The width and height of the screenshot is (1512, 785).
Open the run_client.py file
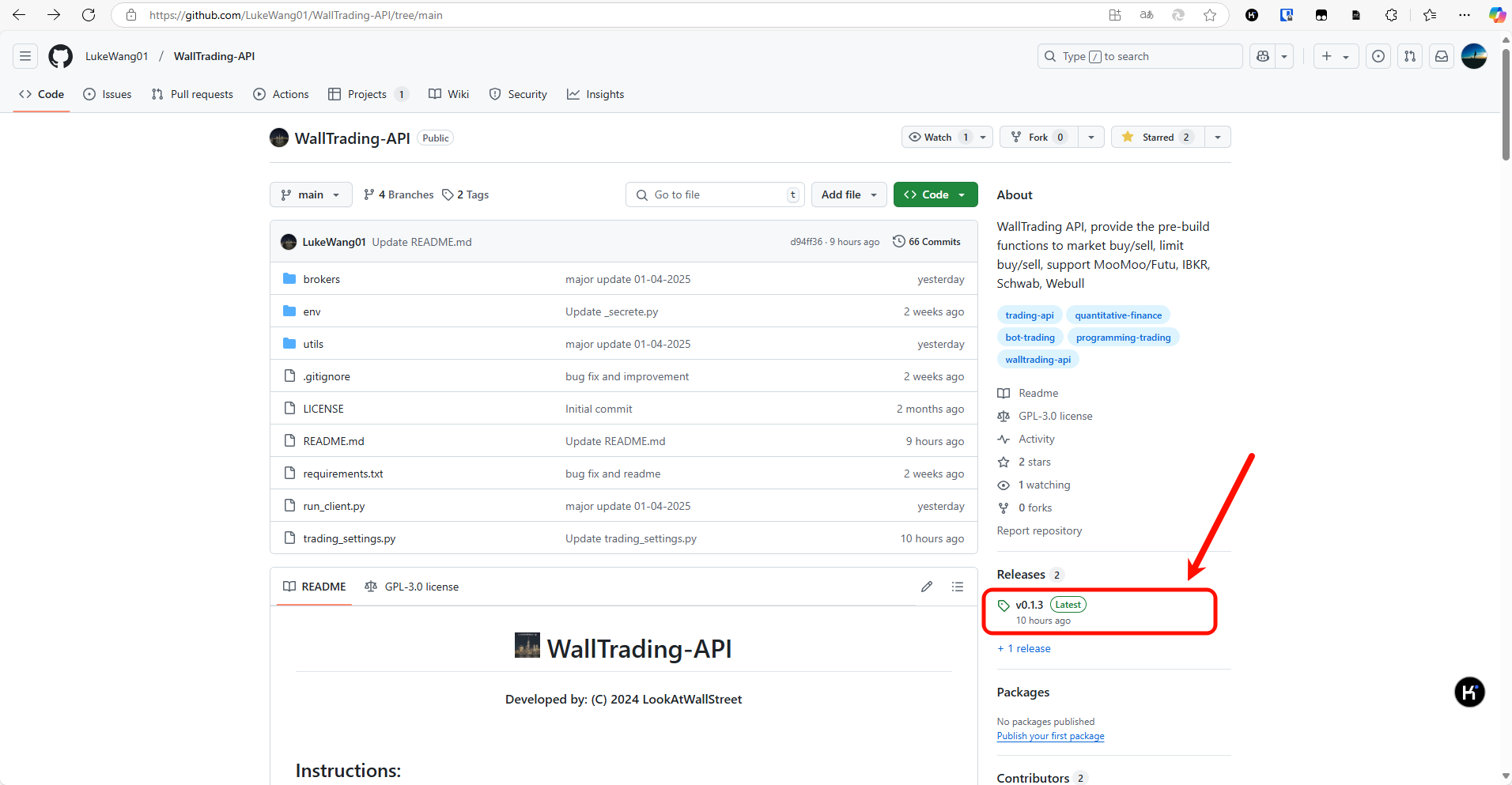(x=334, y=506)
